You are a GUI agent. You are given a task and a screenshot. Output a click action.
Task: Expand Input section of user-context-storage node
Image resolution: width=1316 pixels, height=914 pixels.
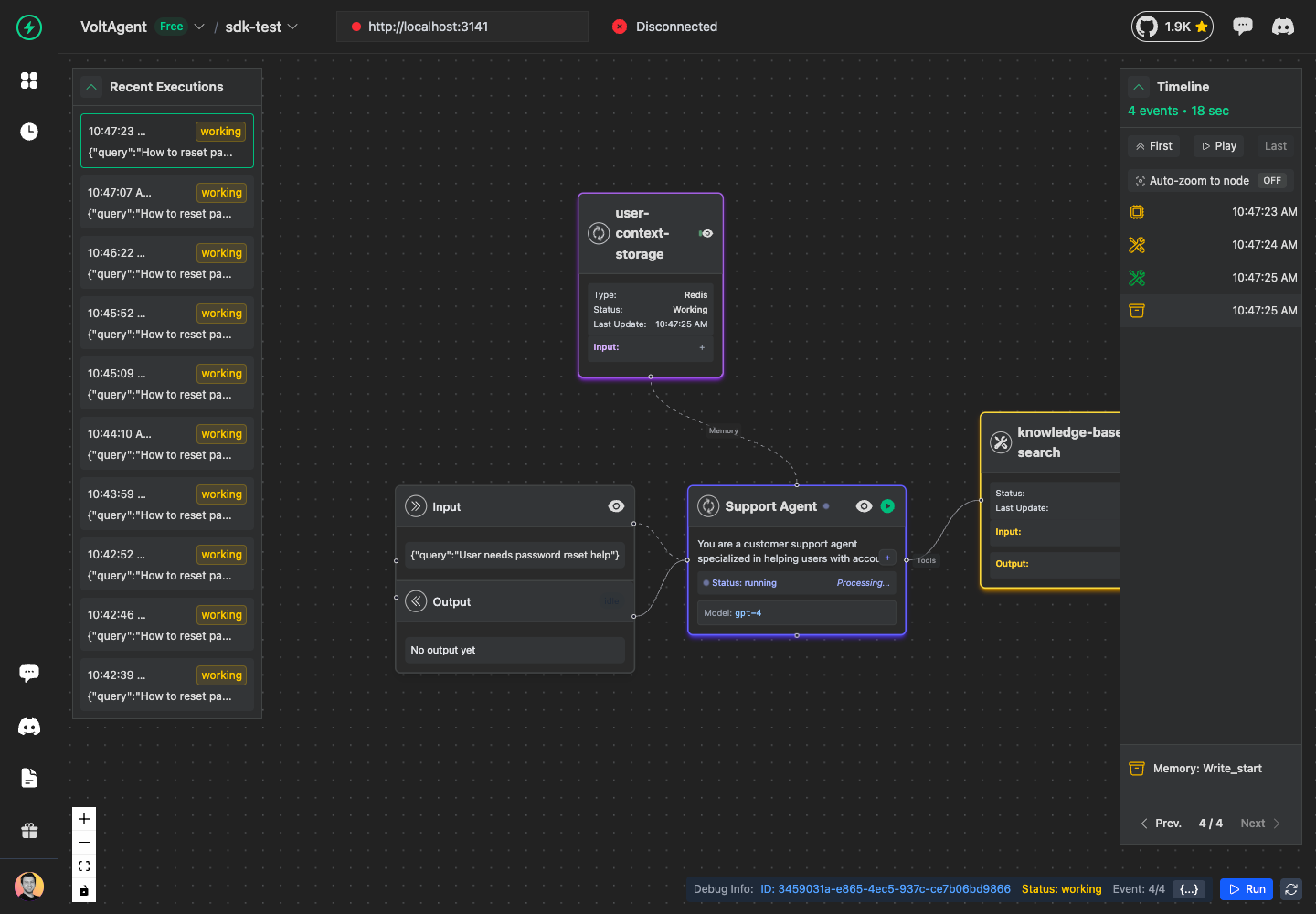click(702, 347)
